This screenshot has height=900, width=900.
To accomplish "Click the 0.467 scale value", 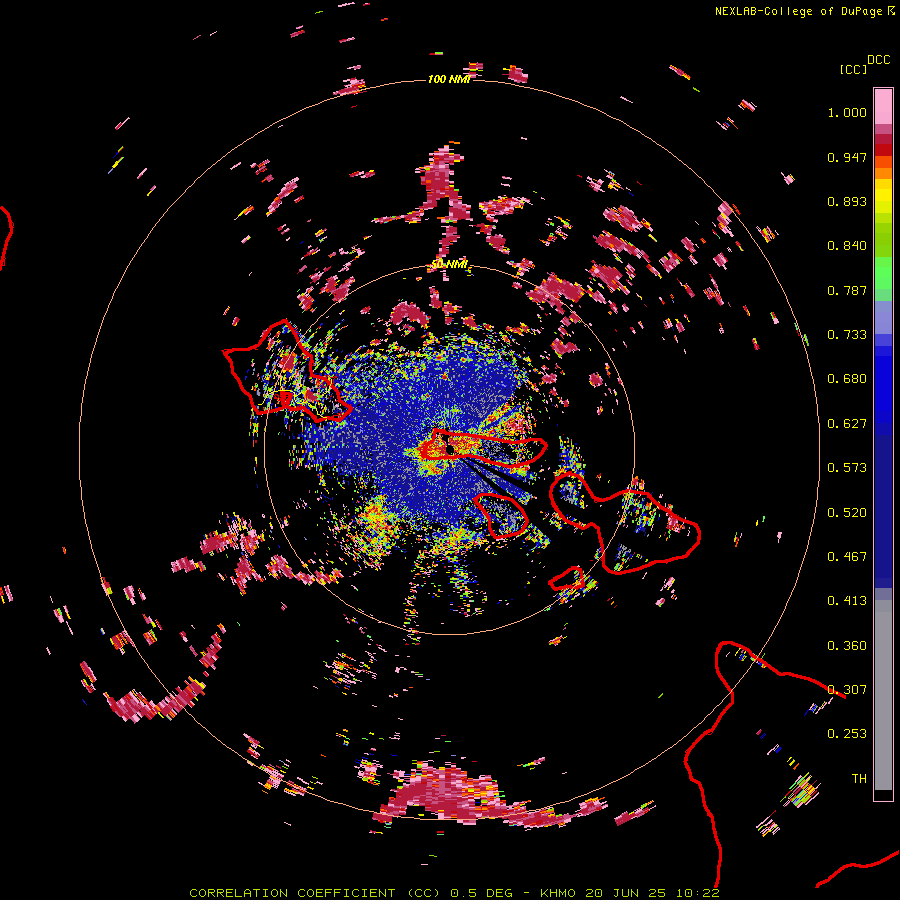I will pyautogui.click(x=847, y=557).
